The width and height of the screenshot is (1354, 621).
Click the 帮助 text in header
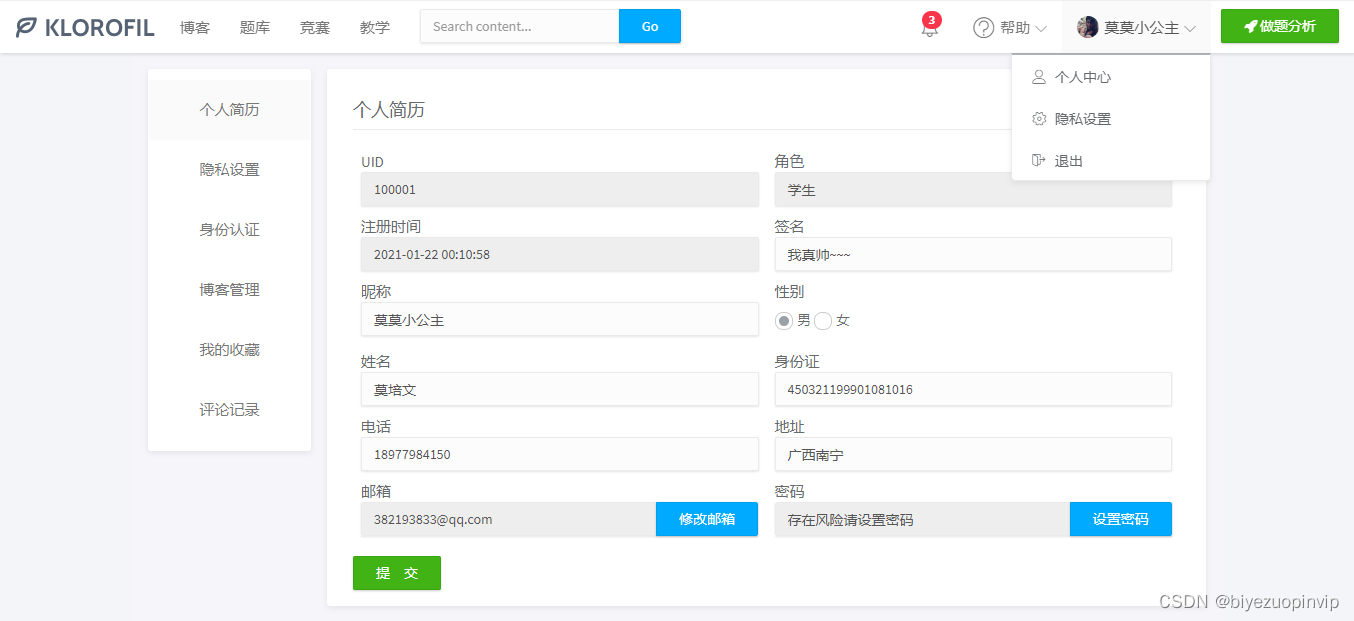pos(1015,28)
